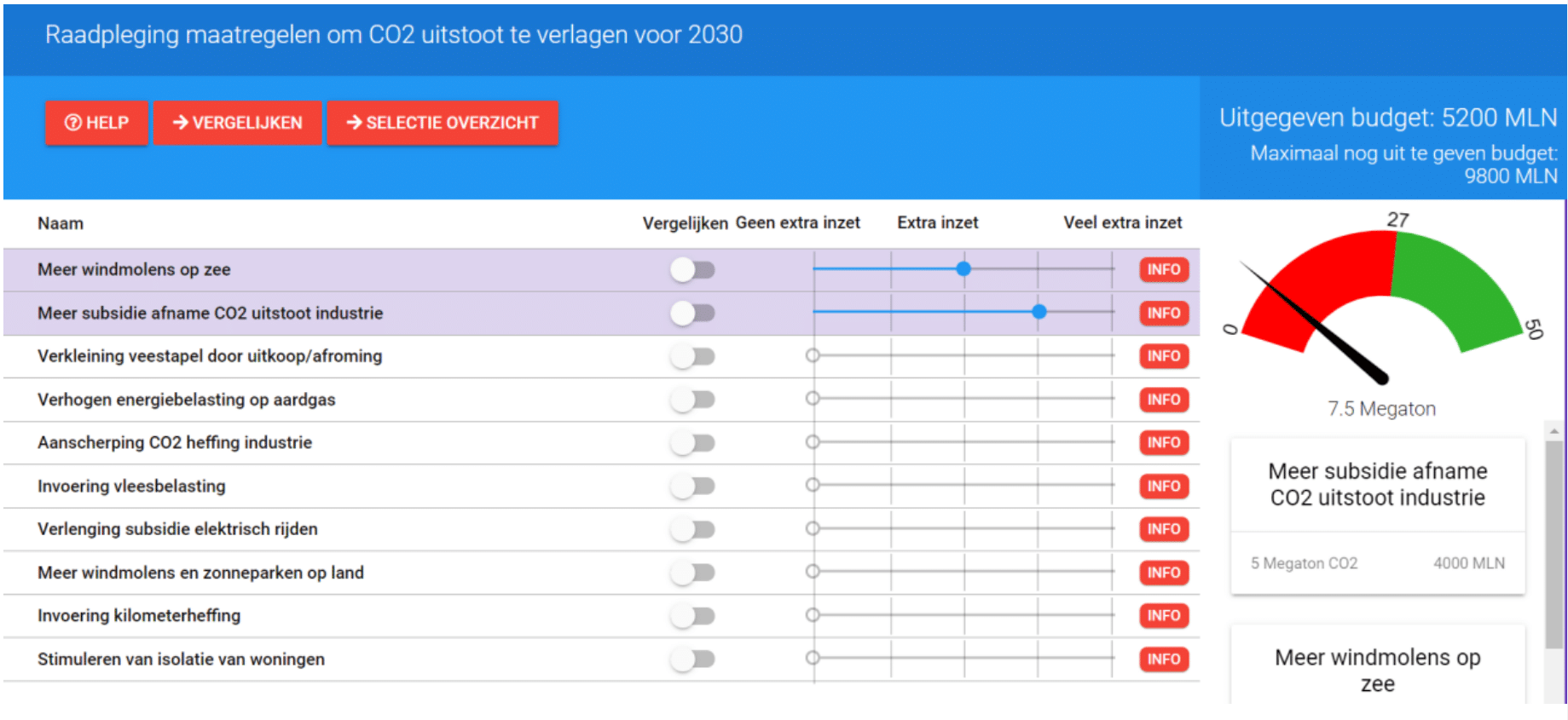Viewport: 1568px width, 720px height.
Task: Show INFO for Verlenging subsidie elektrisch rijden
Action: click(1164, 529)
